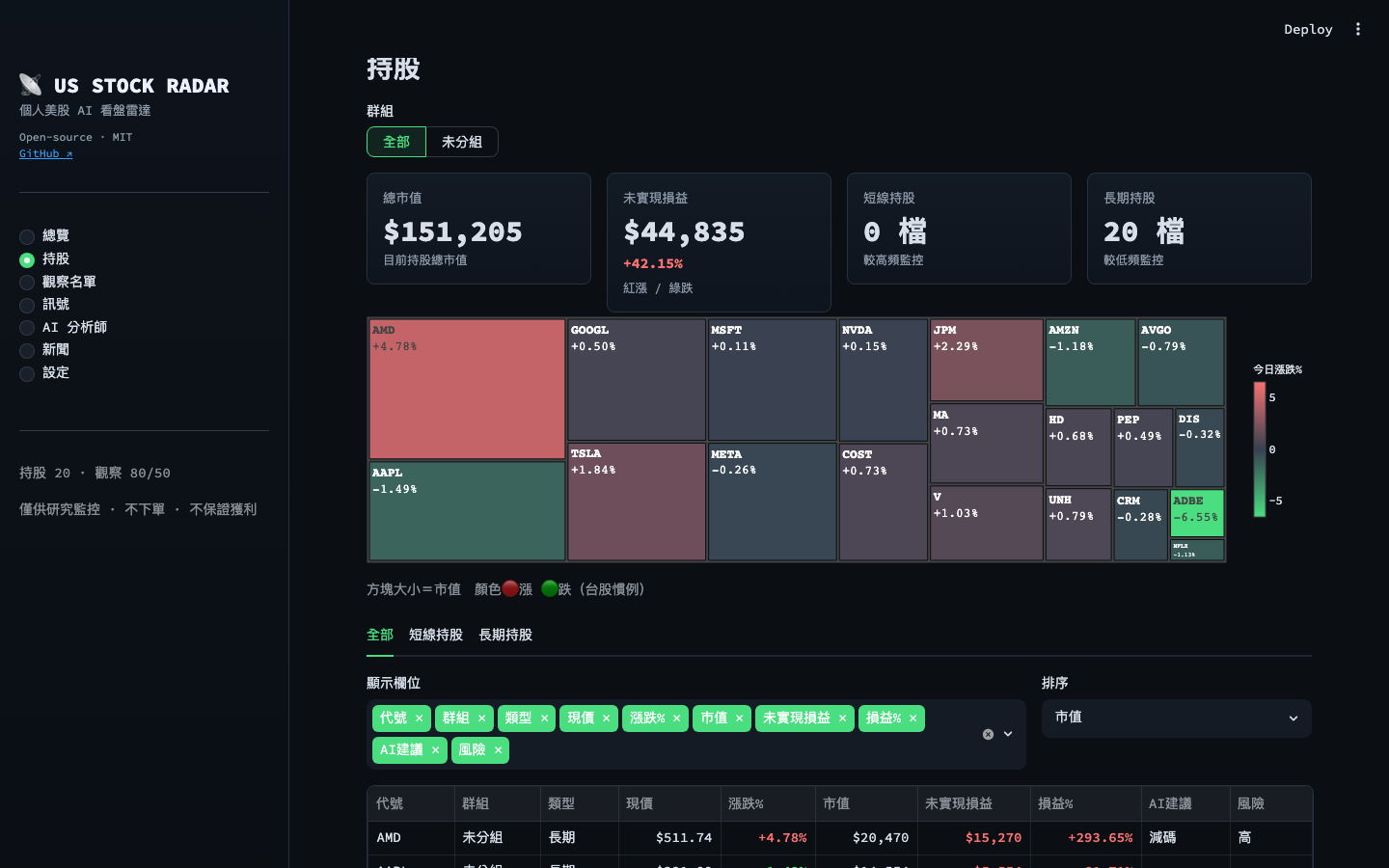1389x868 pixels.
Task: Switch to the 長期持股 tab
Action: click(x=505, y=635)
